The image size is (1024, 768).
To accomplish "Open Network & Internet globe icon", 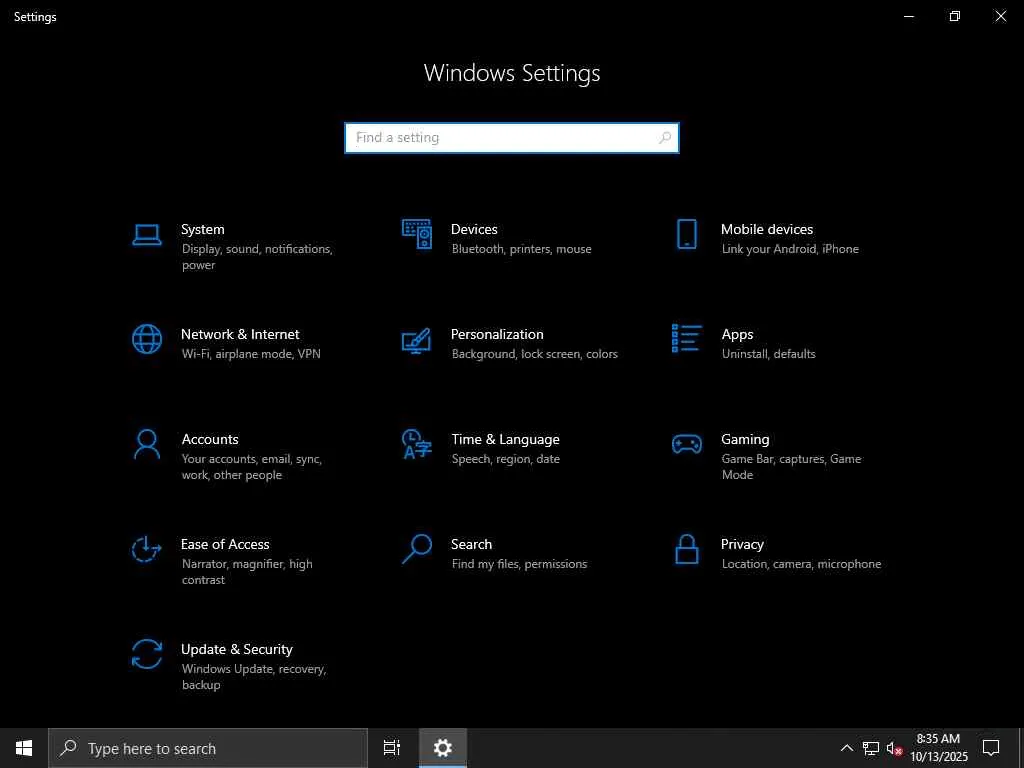I will (147, 339).
